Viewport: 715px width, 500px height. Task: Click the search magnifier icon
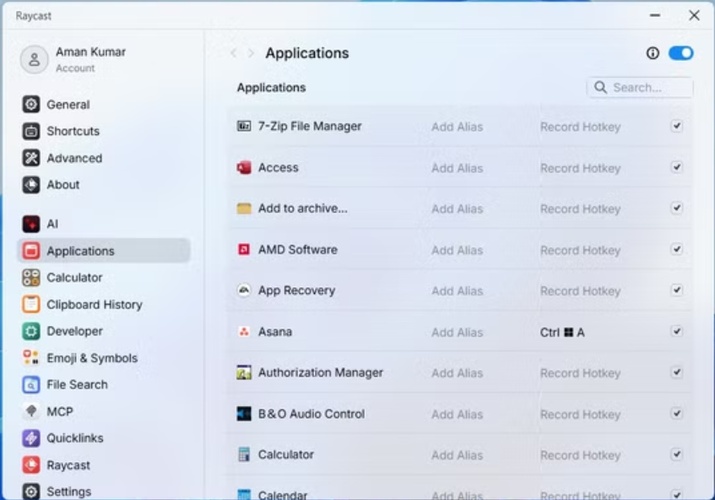point(601,88)
